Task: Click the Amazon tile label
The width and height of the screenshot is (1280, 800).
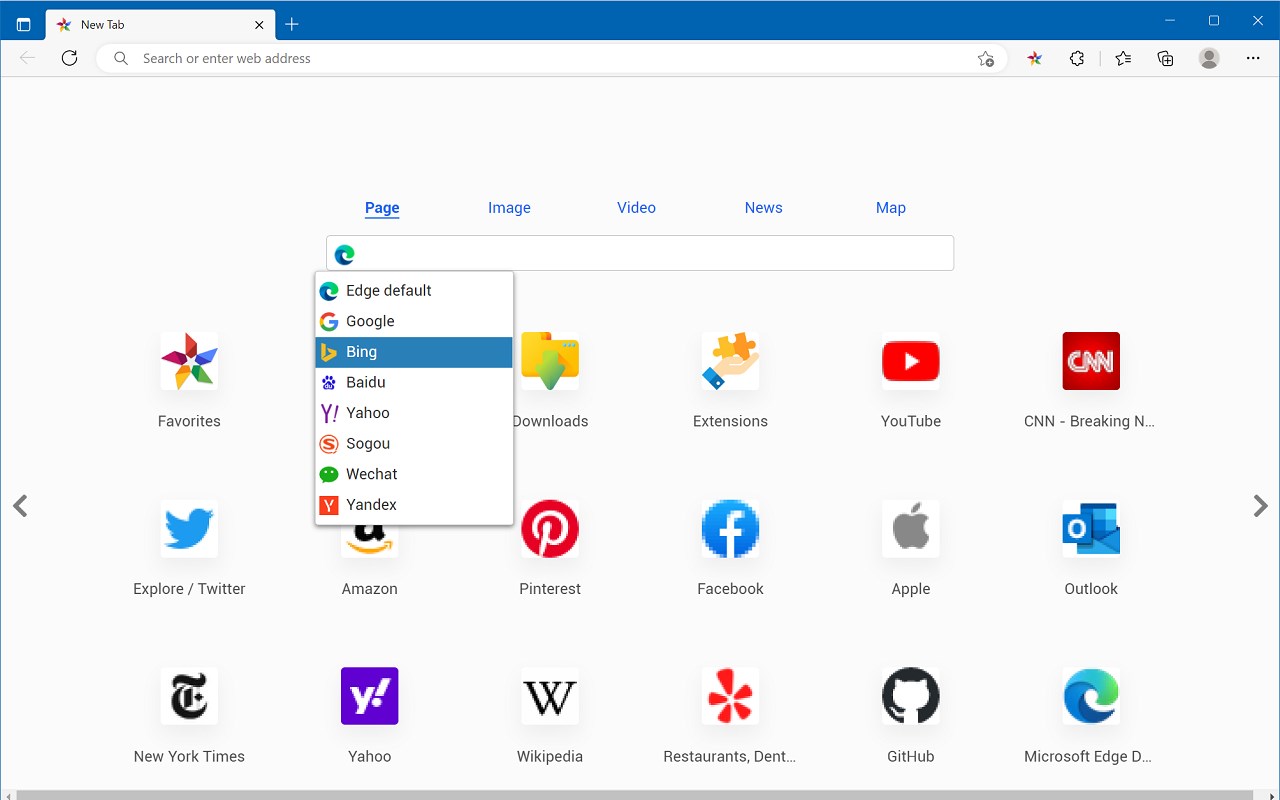Action: pyautogui.click(x=370, y=589)
